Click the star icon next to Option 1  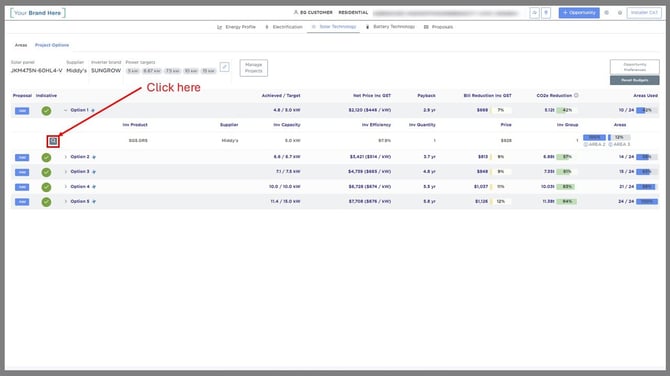[x=93, y=110]
